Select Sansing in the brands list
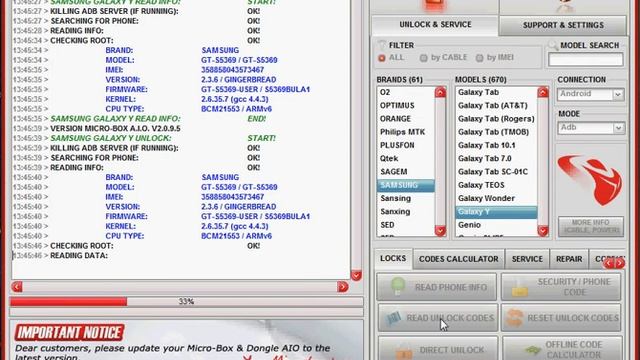This screenshot has width=640, height=360. [x=405, y=198]
